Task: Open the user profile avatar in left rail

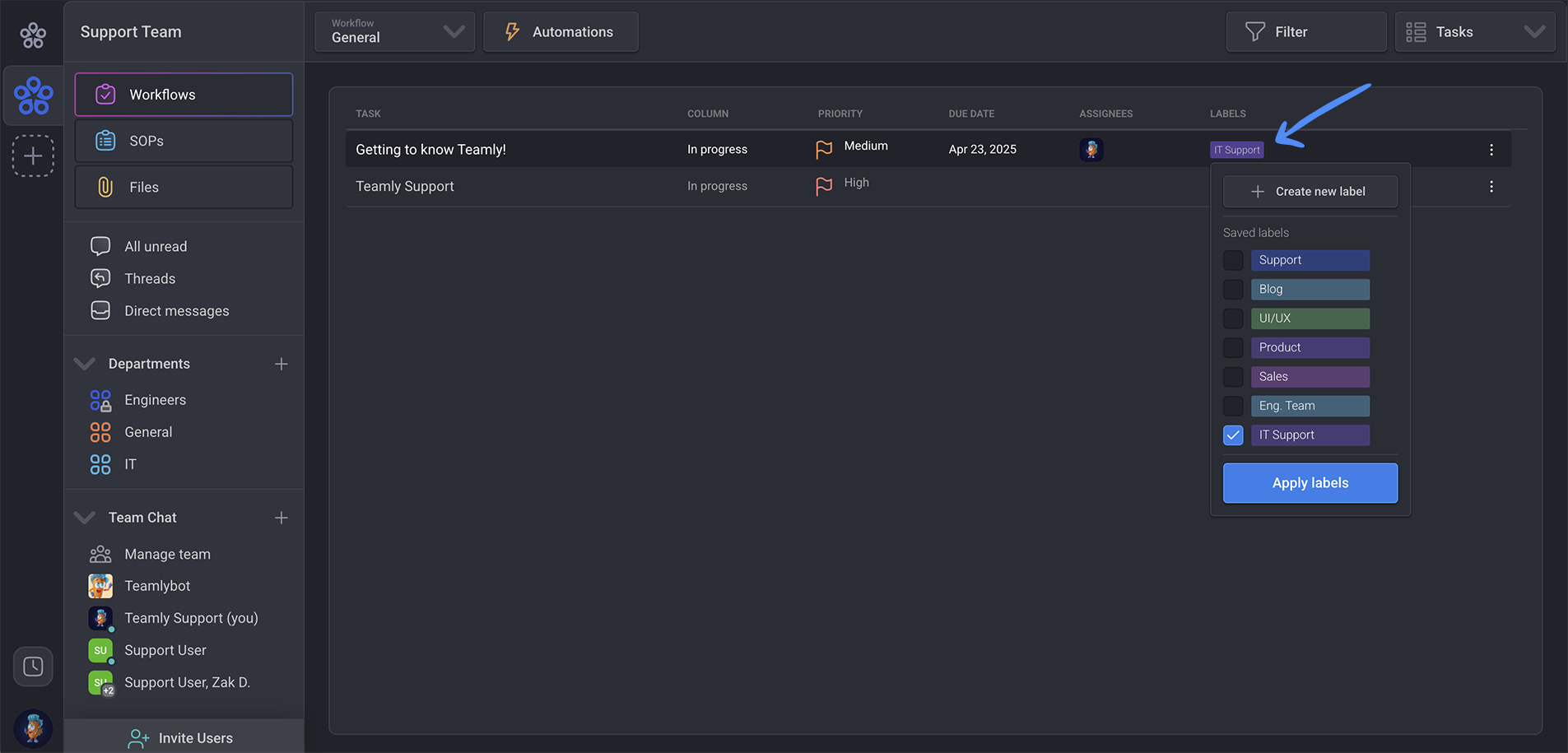Action: 33,728
